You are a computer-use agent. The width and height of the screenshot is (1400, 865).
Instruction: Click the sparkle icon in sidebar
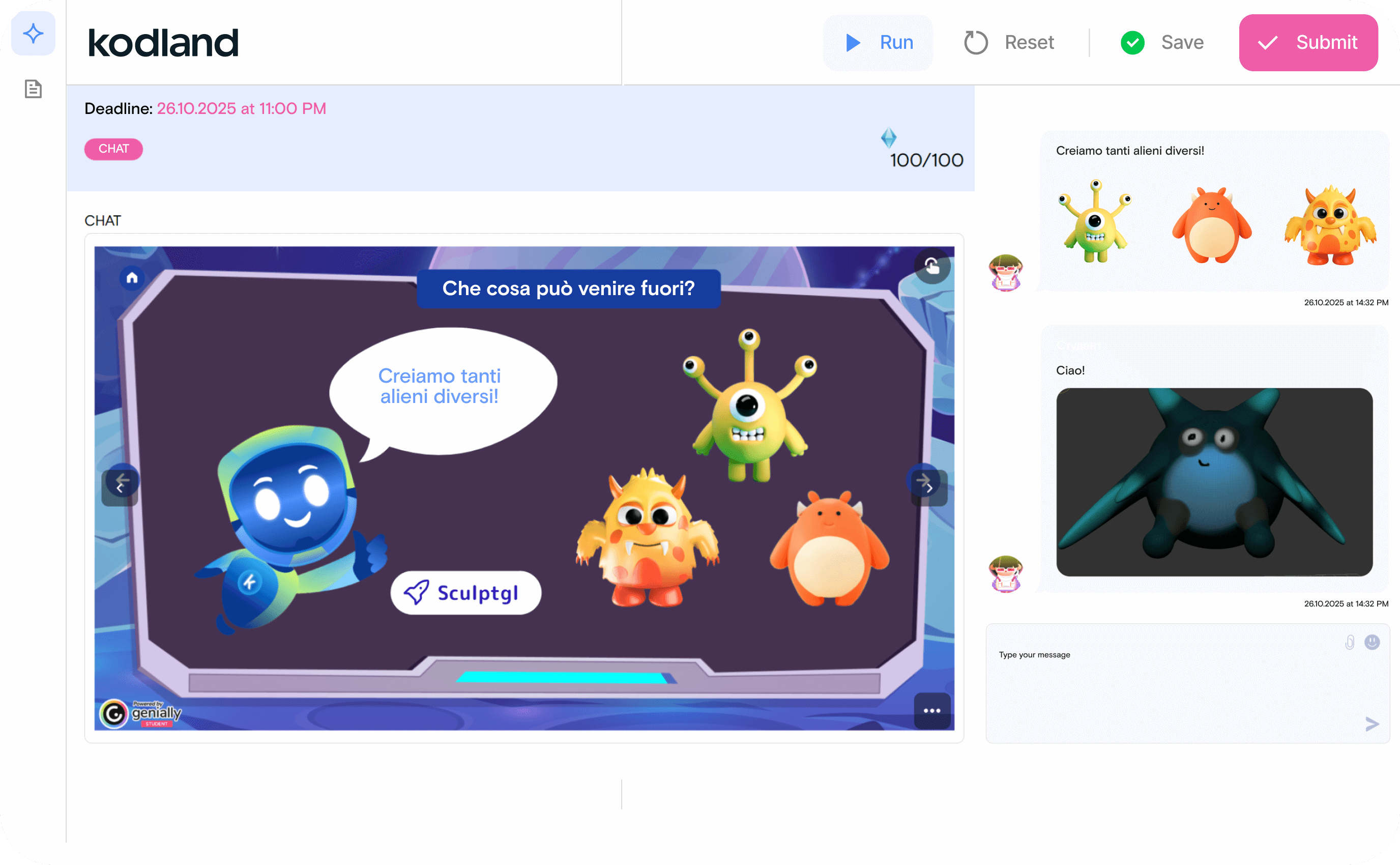[33, 34]
